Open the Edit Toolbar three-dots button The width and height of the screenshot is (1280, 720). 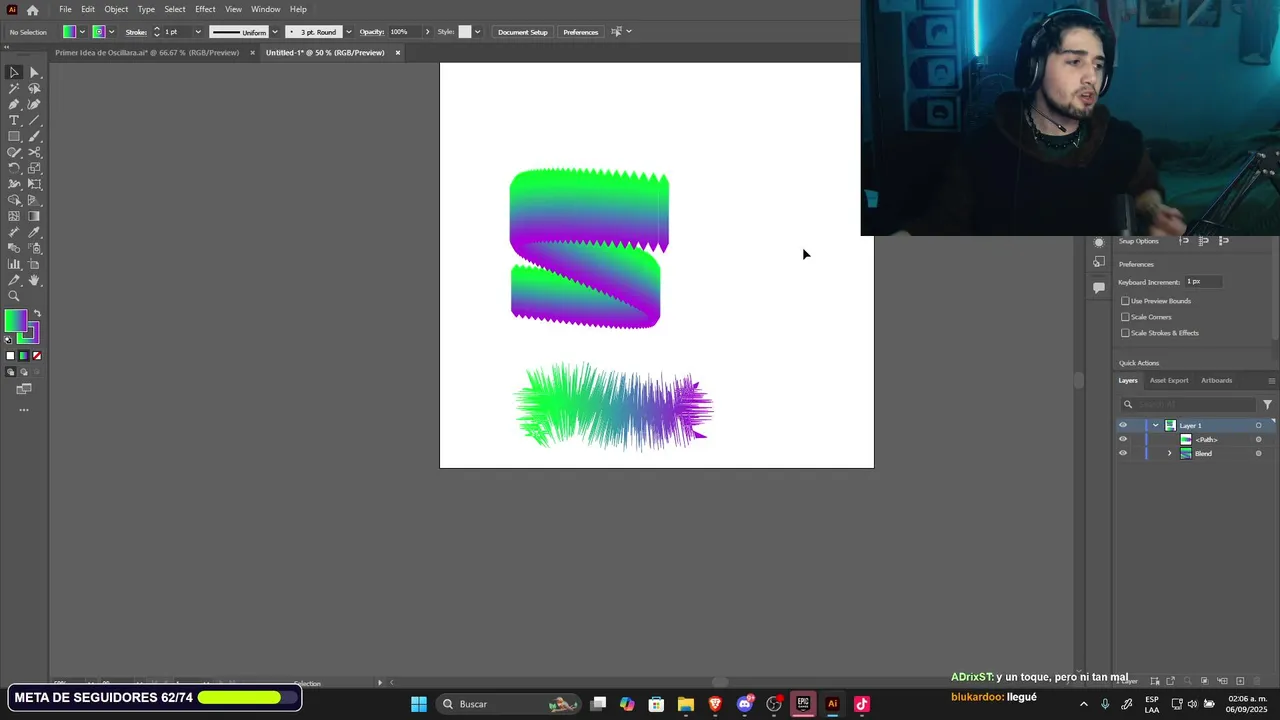pyautogui.click(x=24, y=410)
